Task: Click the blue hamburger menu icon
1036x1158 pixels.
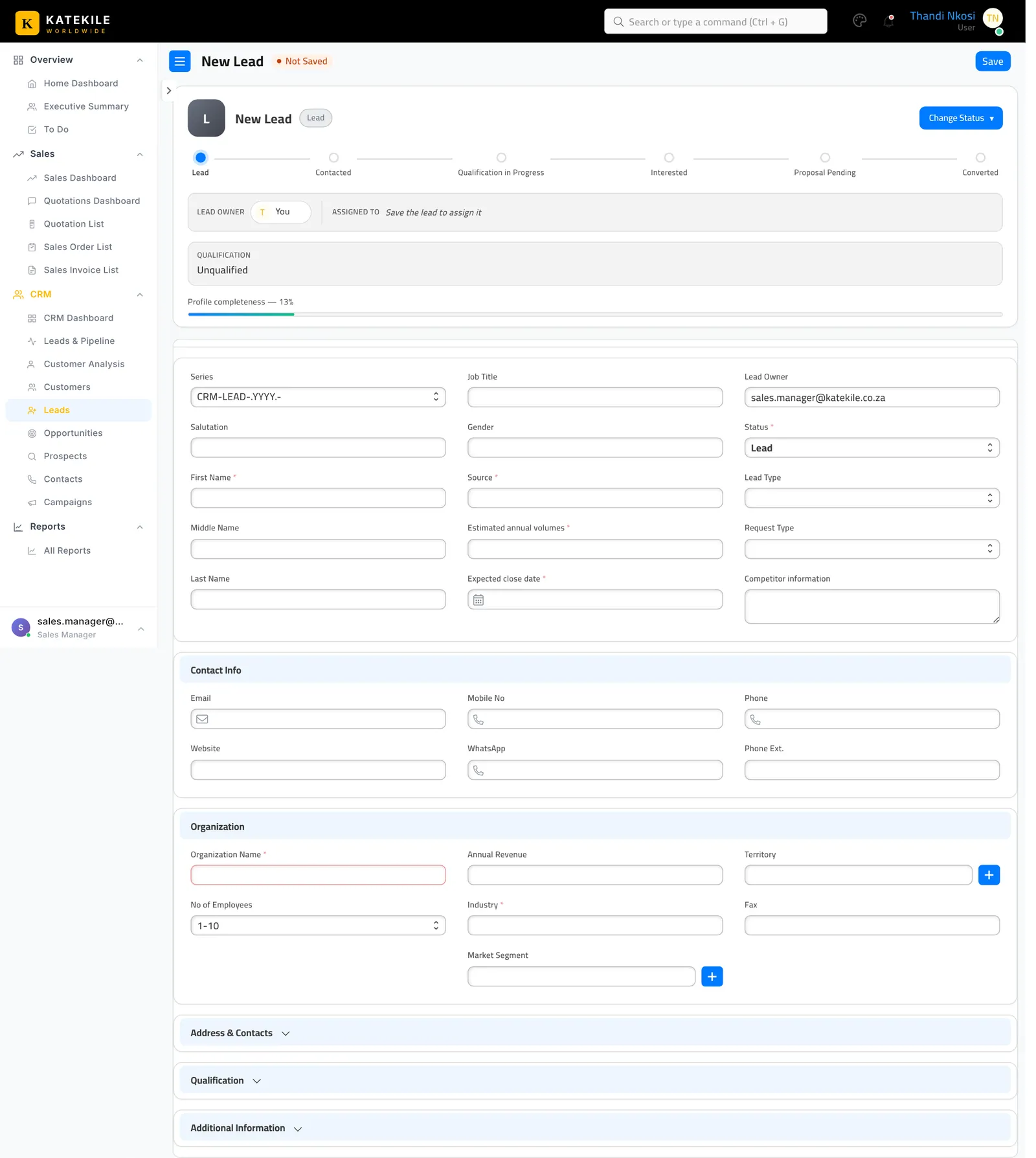Action: 180,61
